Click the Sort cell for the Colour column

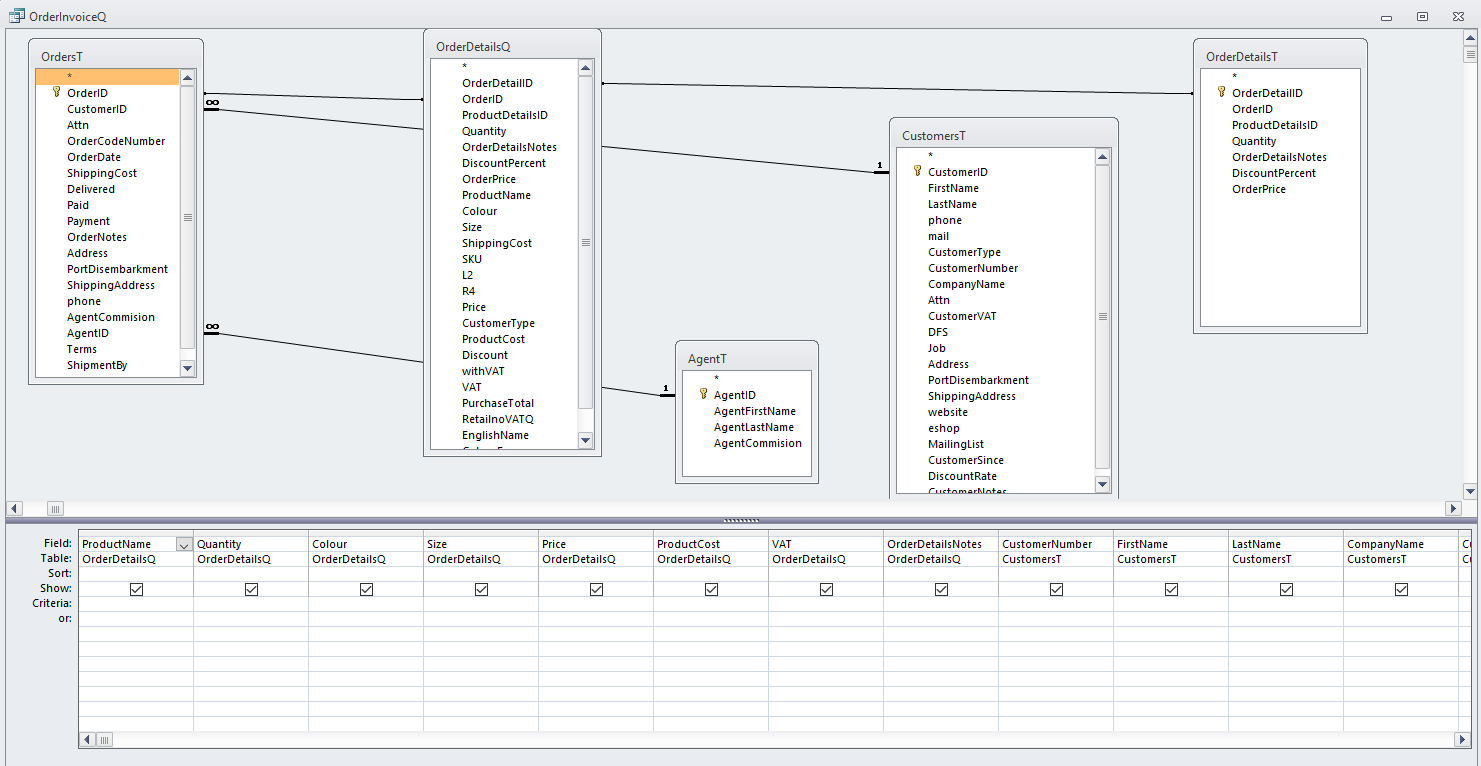(365, 575)
